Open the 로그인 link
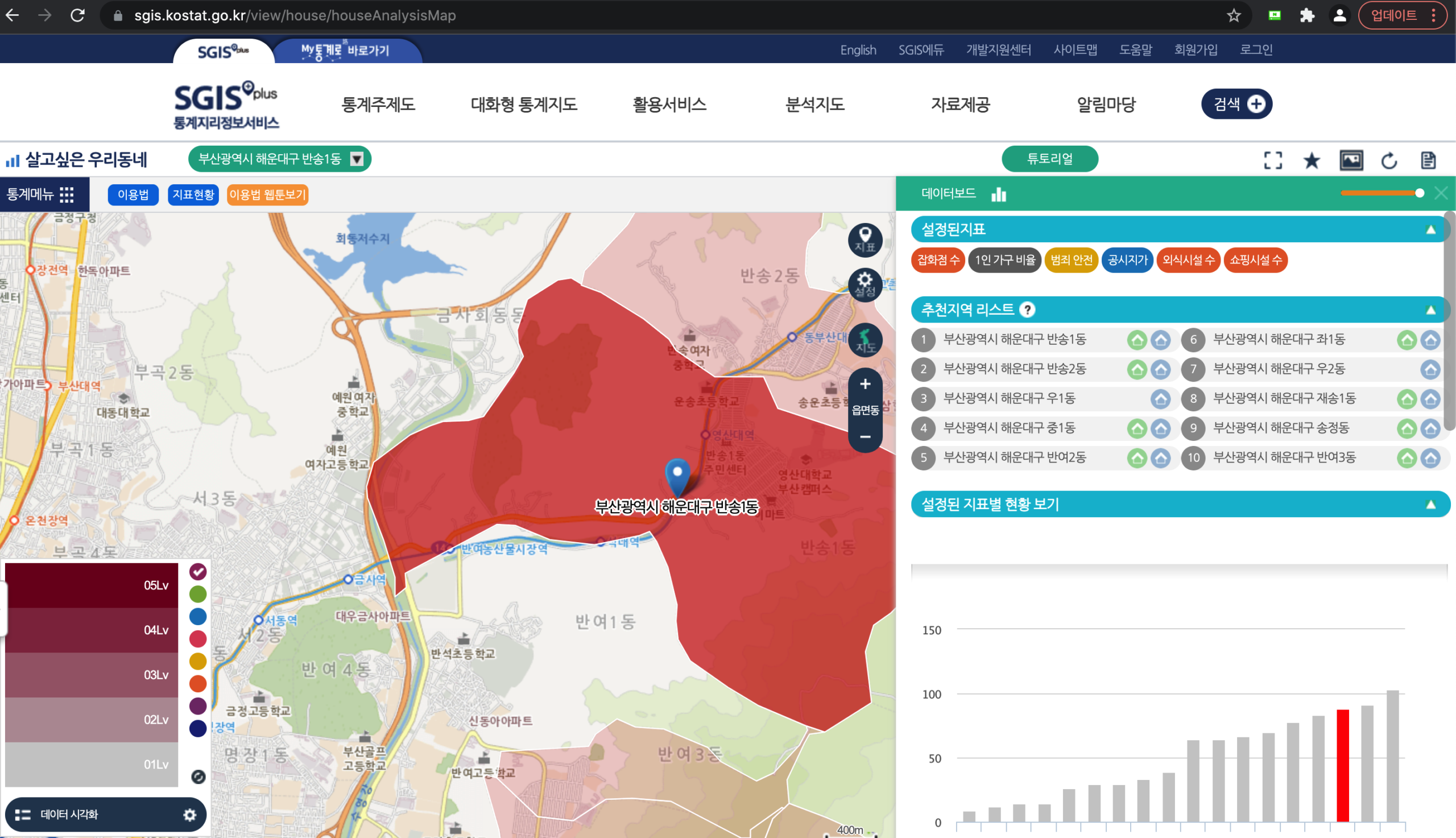Viewport: 1456px width, 838px height. point(1256,50)
